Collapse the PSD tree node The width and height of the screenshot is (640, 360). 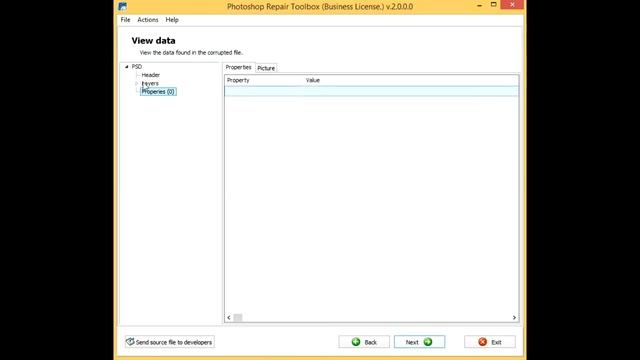click(x=127, y=67)
